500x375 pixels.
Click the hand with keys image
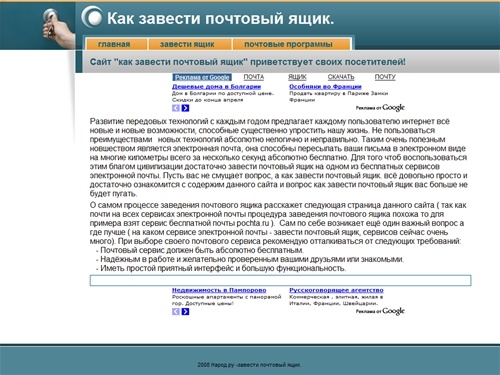(x=58, y=29)
